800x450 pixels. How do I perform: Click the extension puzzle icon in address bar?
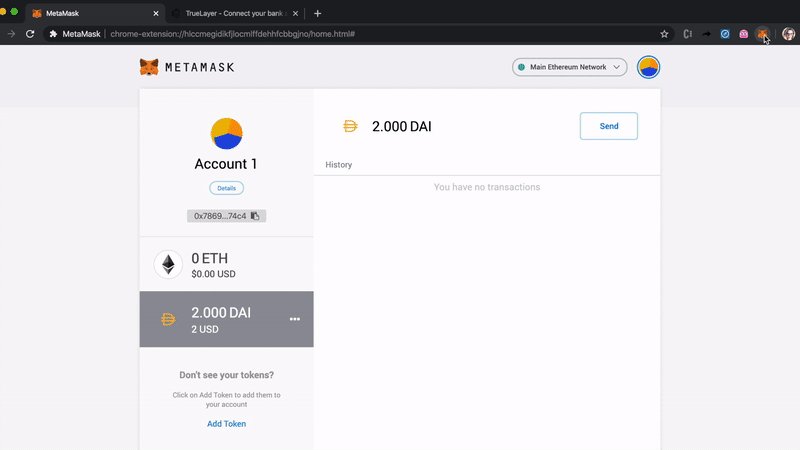(53, 34)
